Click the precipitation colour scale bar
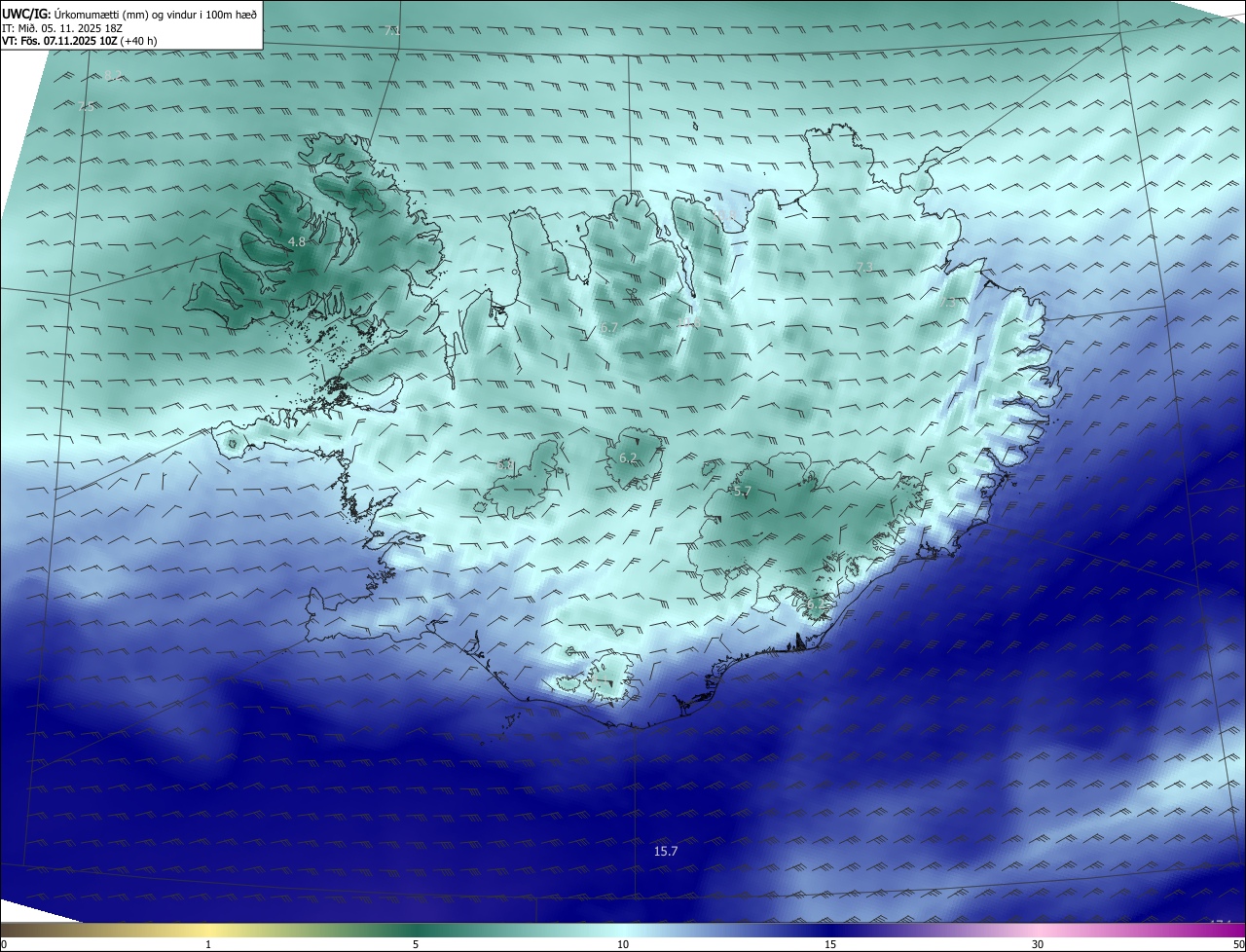The width and height of the screenshot is (1246, 952). [623, 931]
